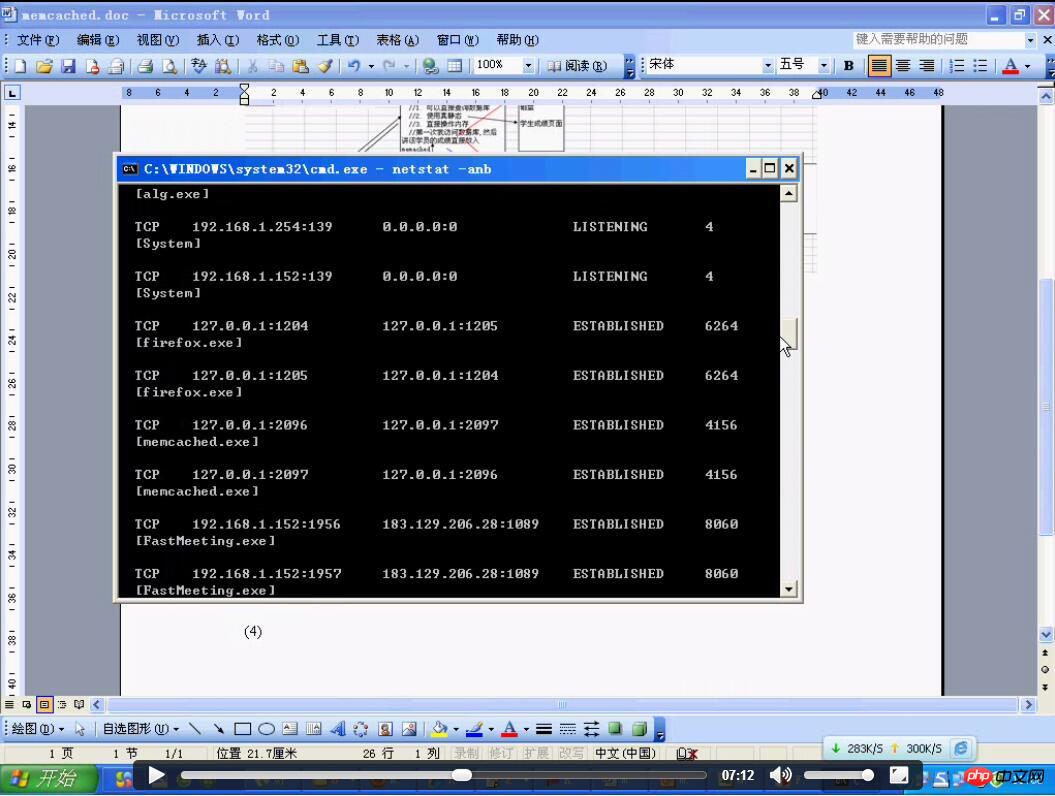Expand the fill color dropdown arrow

coord(456,729)
